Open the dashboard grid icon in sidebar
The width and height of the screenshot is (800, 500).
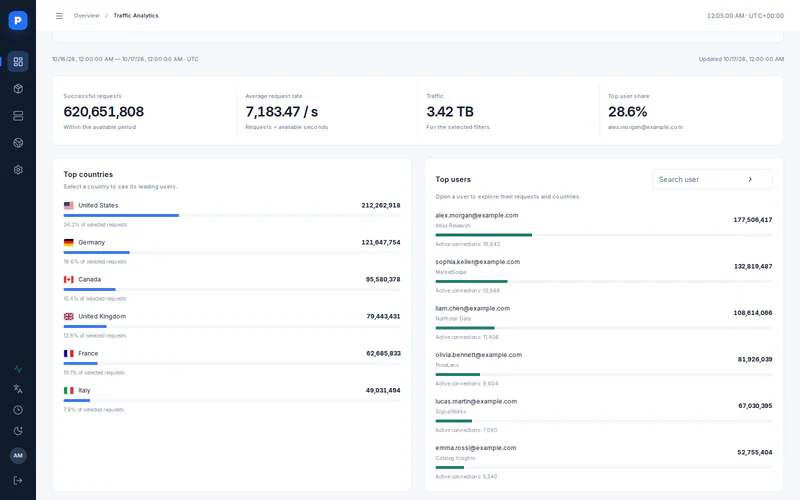(18, 62)
